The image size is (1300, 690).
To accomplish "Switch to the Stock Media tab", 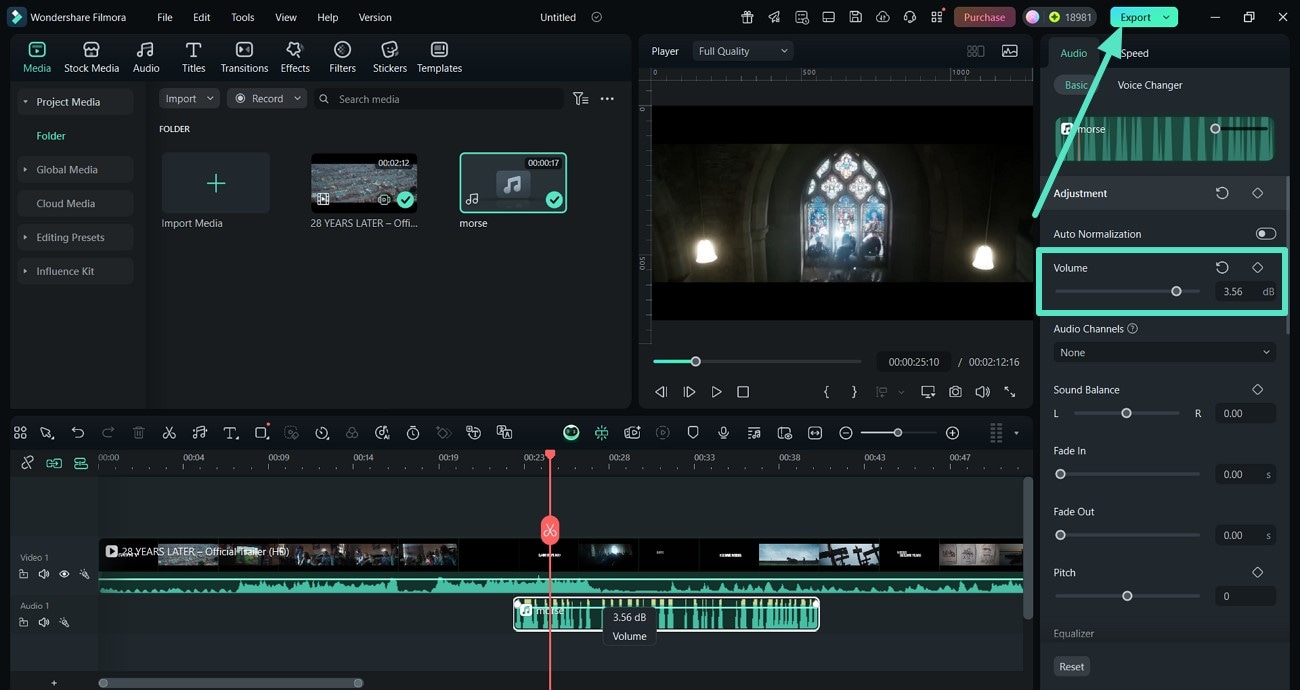I will coord(91,57).
